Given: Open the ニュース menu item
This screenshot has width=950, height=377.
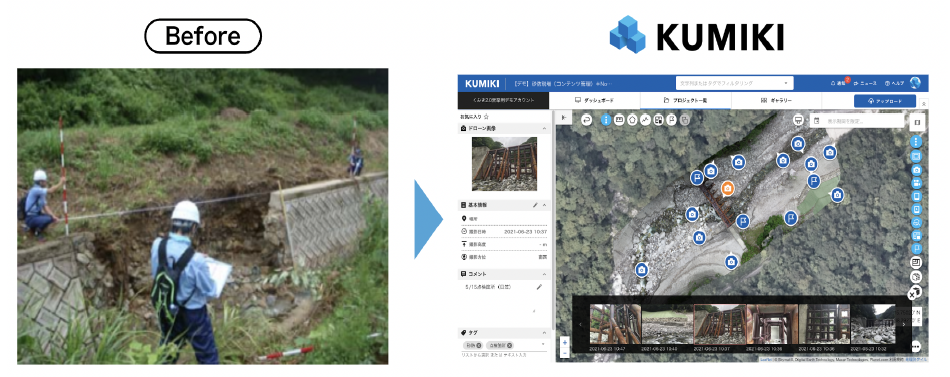Looking at the screenshot, I should tap(865, 83).
